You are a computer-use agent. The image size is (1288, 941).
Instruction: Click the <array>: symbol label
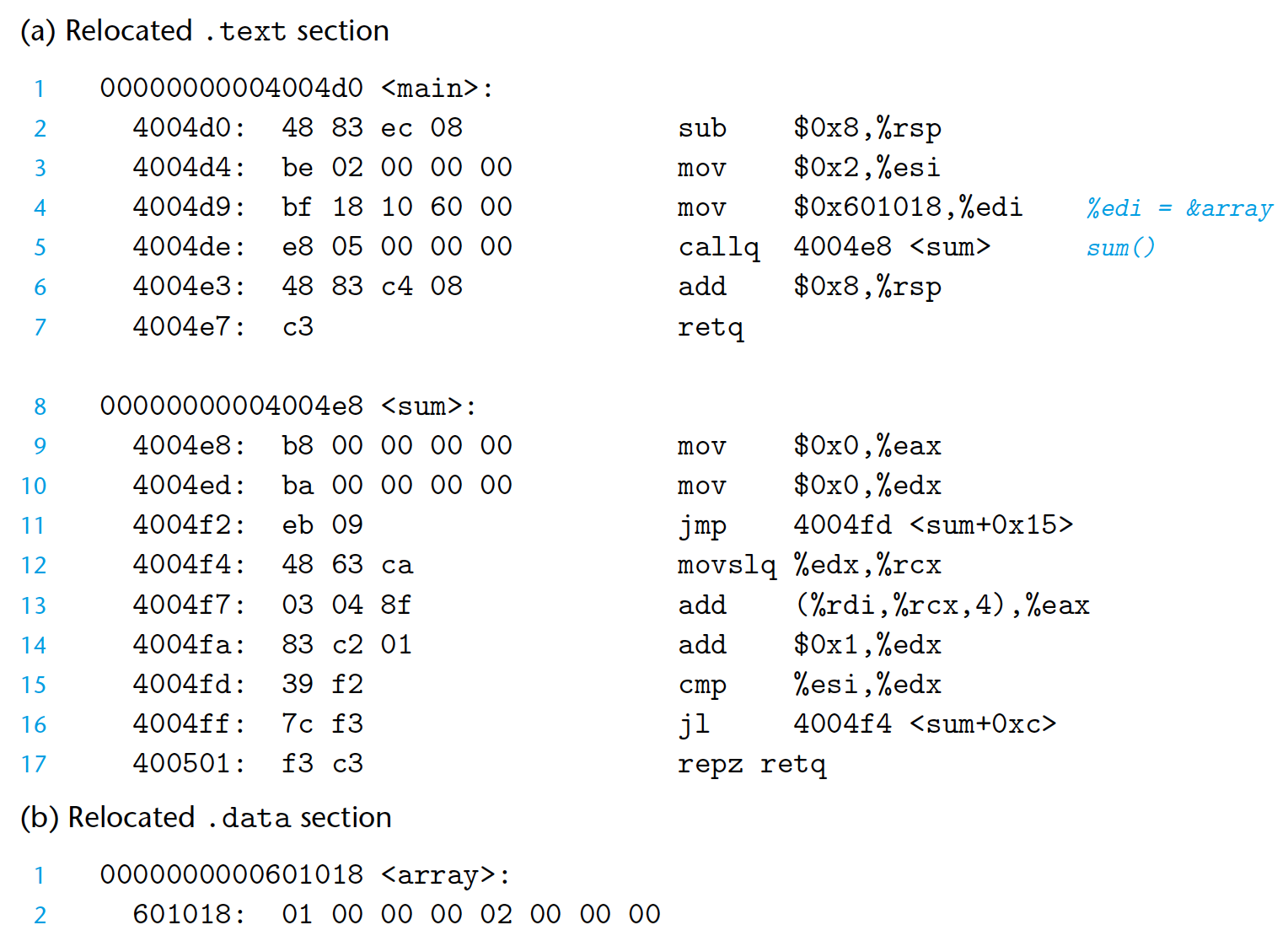(445, 875)
